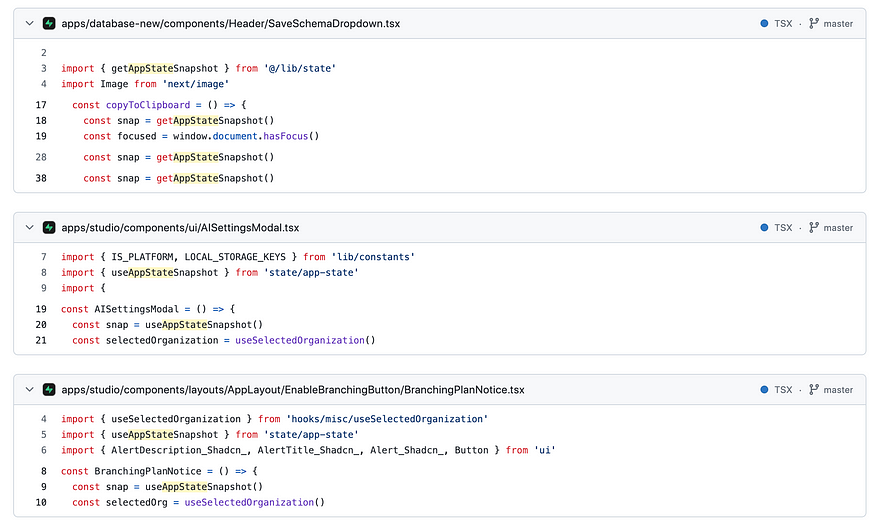875x525 pixels.
Task: Click line number 10 in BranchingPlanNotice.tsx
Action: (41, 503)
